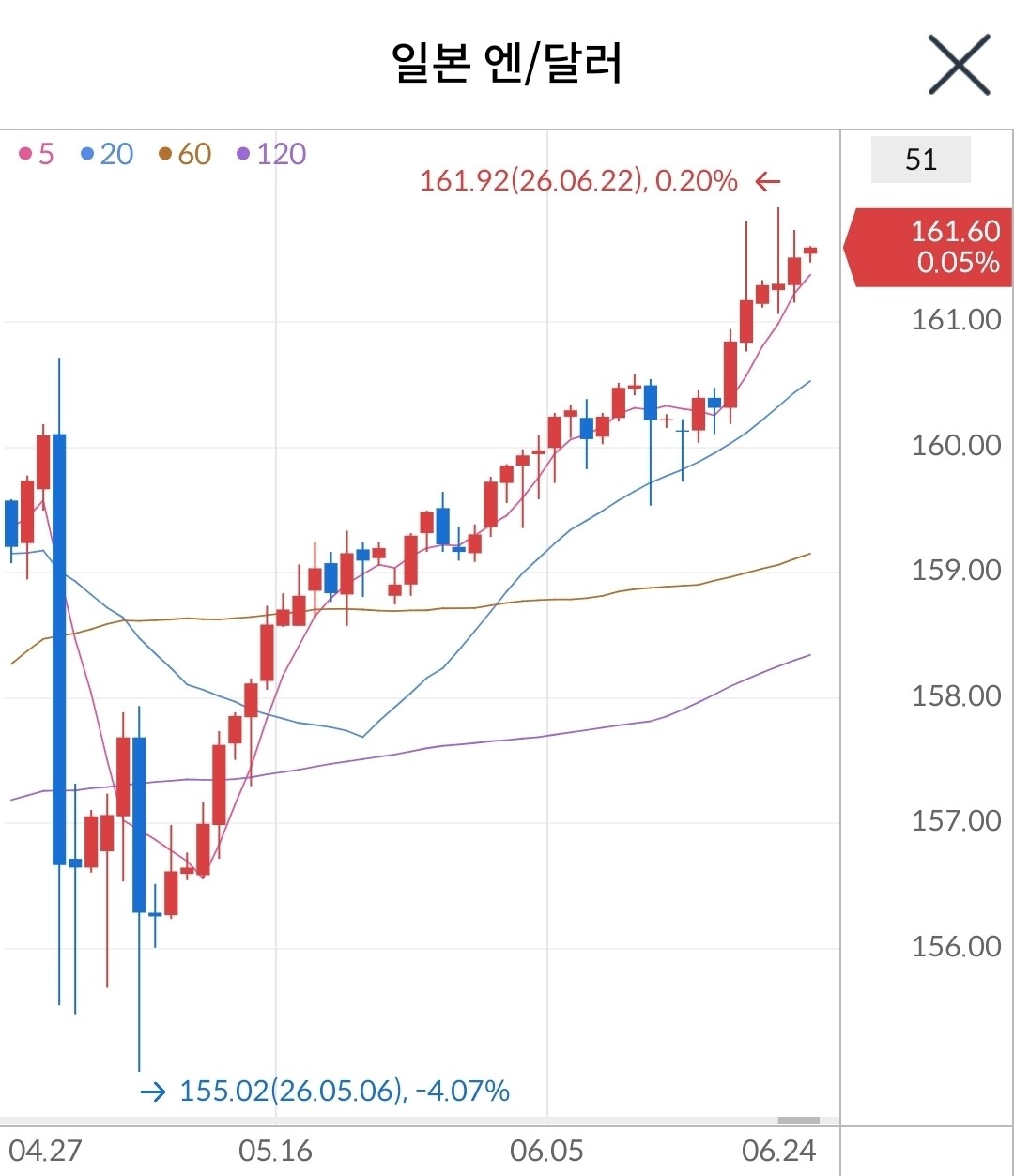Screen dimensions: 1014x1176
Task: Click the red arrow by the 161.92 high
Action: click(x=768, y=181)
